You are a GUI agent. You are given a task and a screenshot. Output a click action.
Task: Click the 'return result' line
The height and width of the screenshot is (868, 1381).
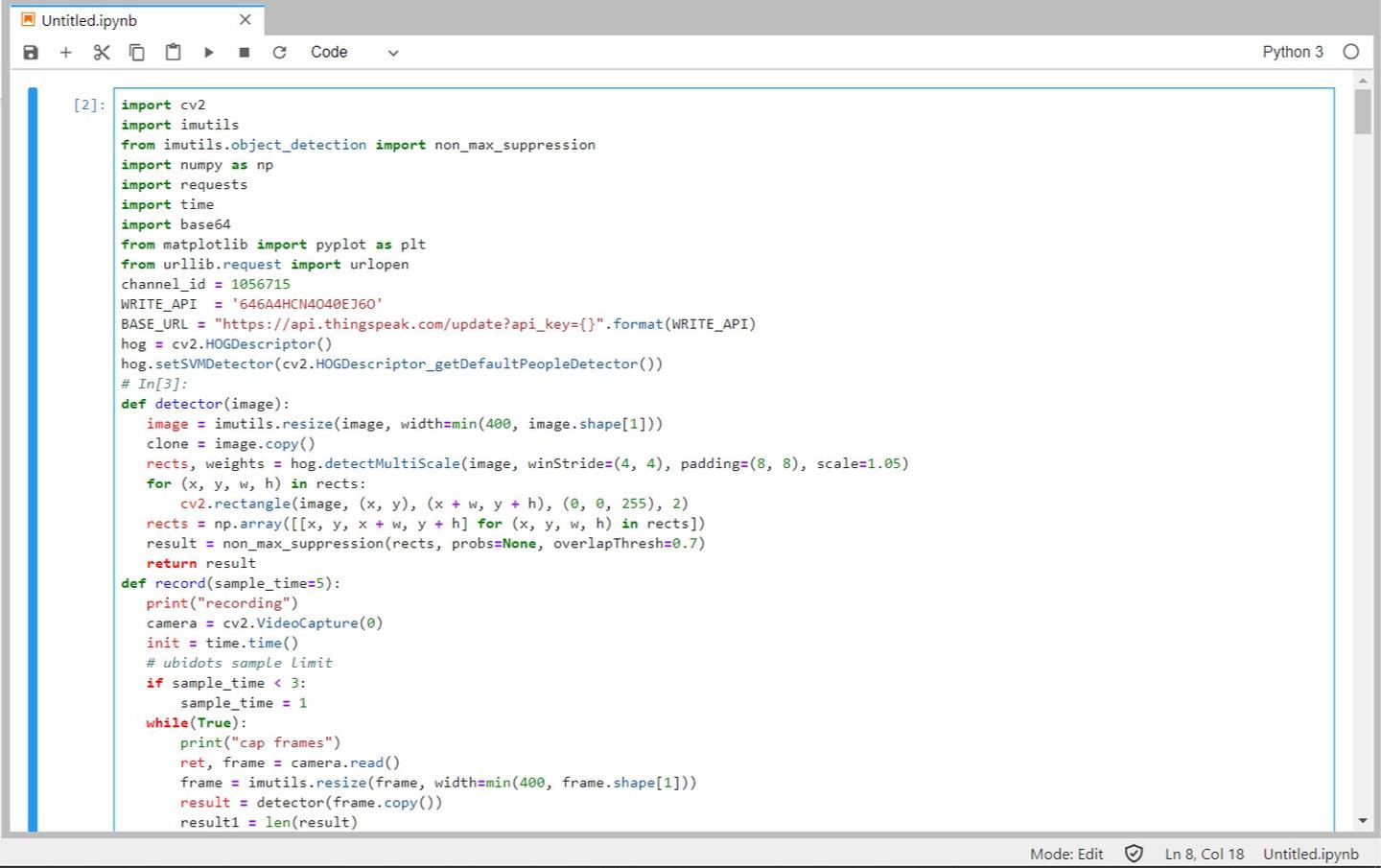click(201, 564)
